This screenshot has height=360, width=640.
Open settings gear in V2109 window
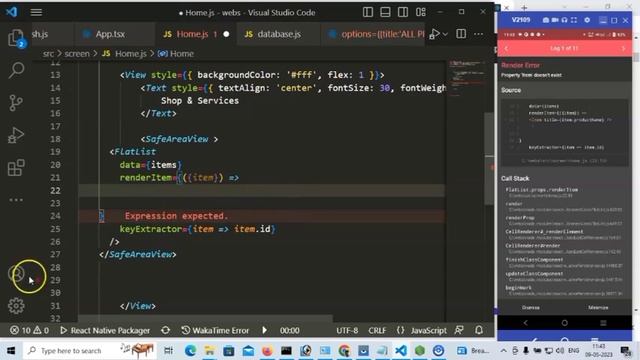587,20
